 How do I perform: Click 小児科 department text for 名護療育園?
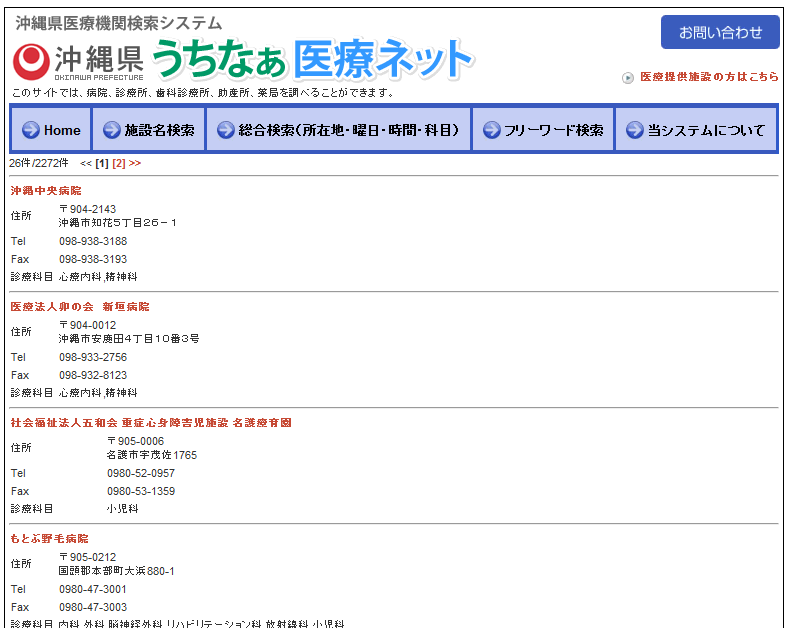coord(122,509)
